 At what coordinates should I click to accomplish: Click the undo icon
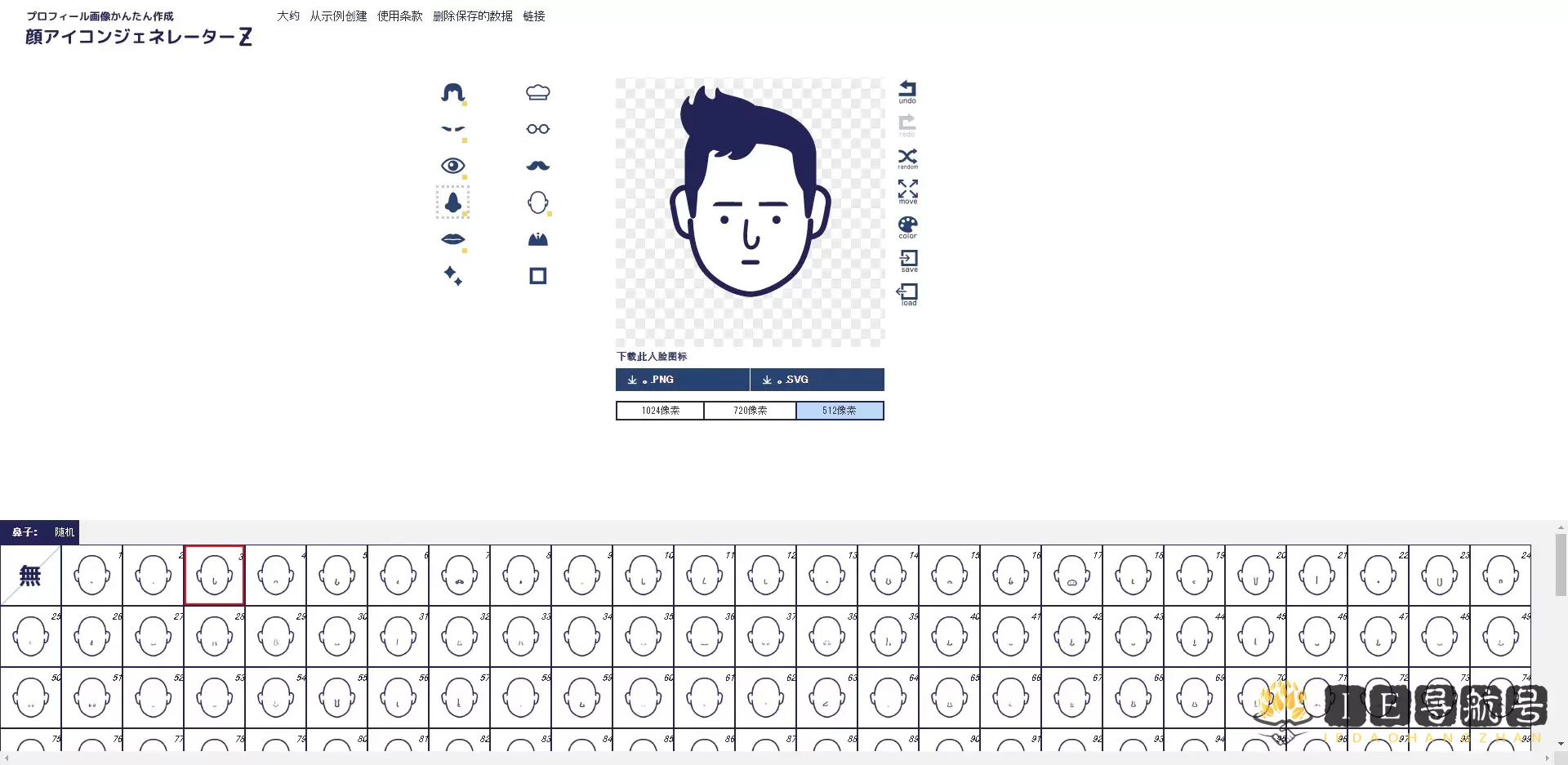pos(907,91)
